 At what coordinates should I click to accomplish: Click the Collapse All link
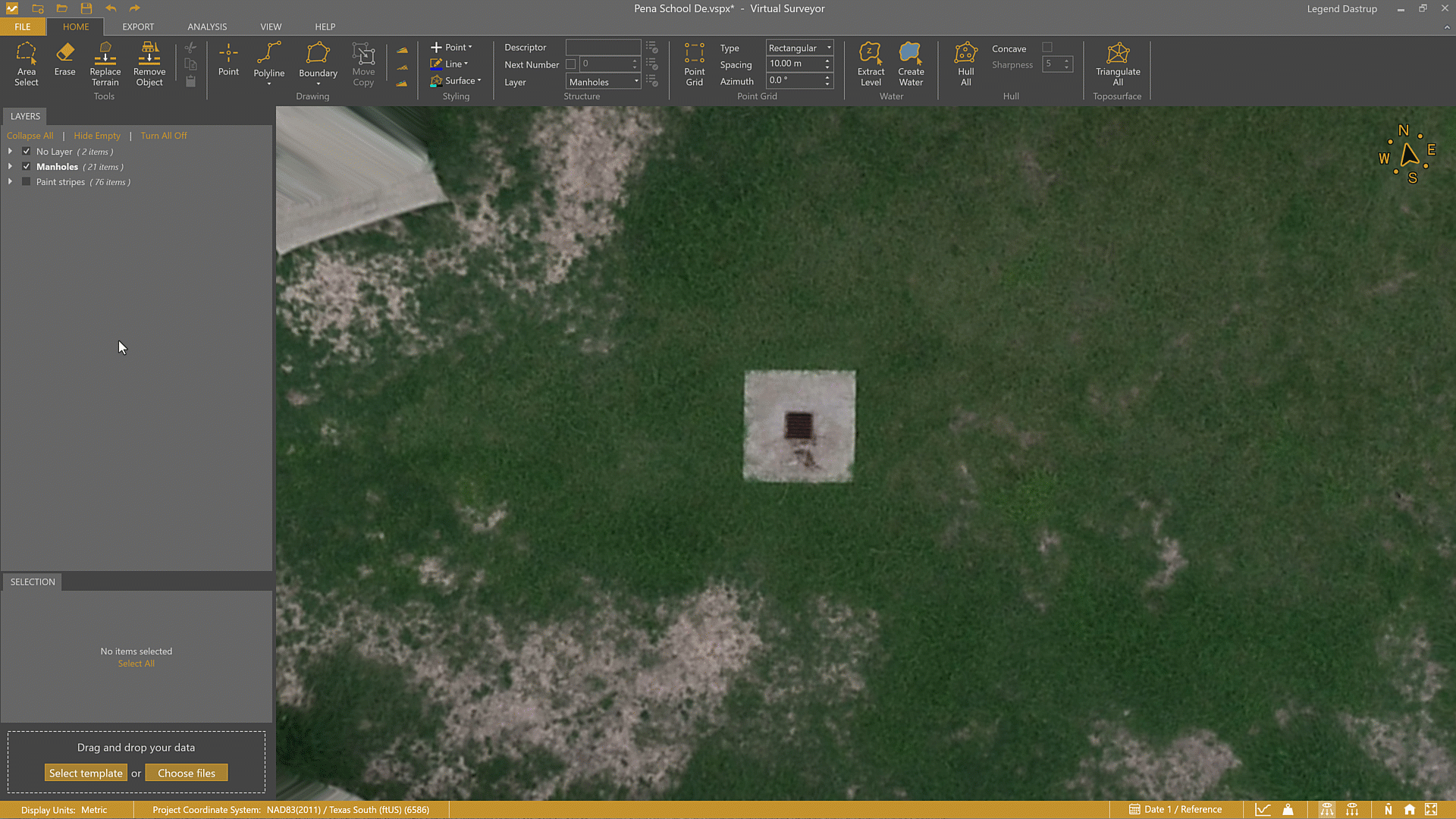(30, 136)
